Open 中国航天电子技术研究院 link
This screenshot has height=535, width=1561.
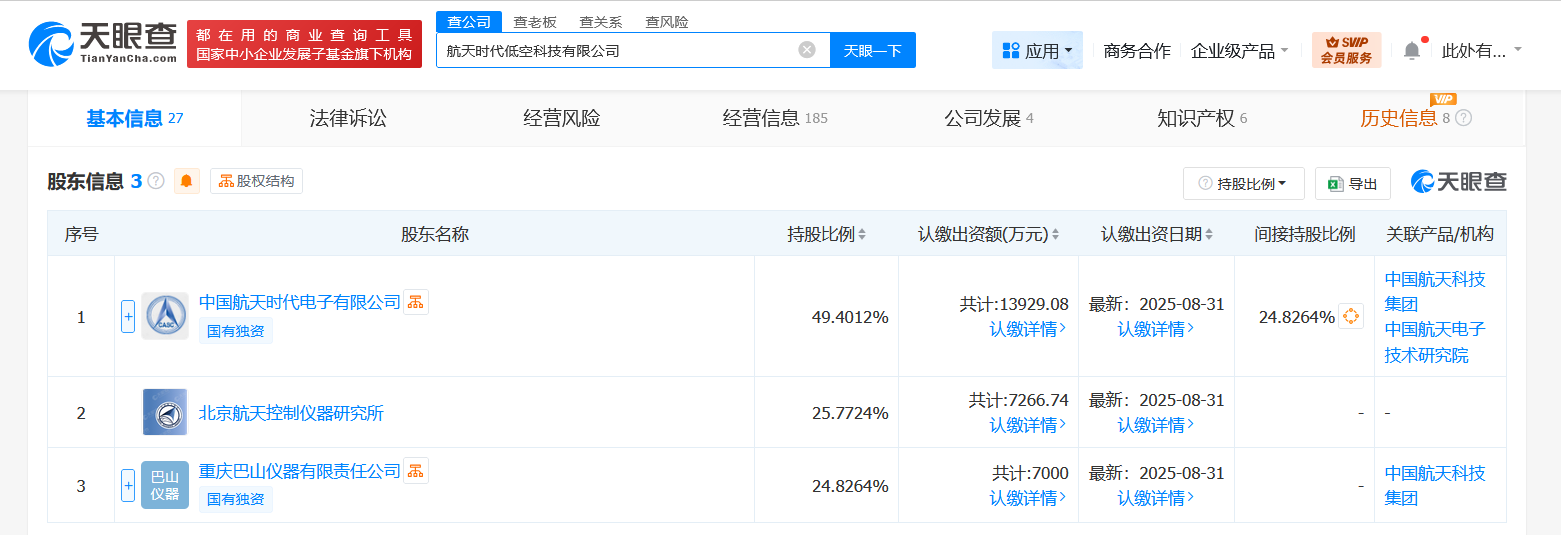(1435, 342)
